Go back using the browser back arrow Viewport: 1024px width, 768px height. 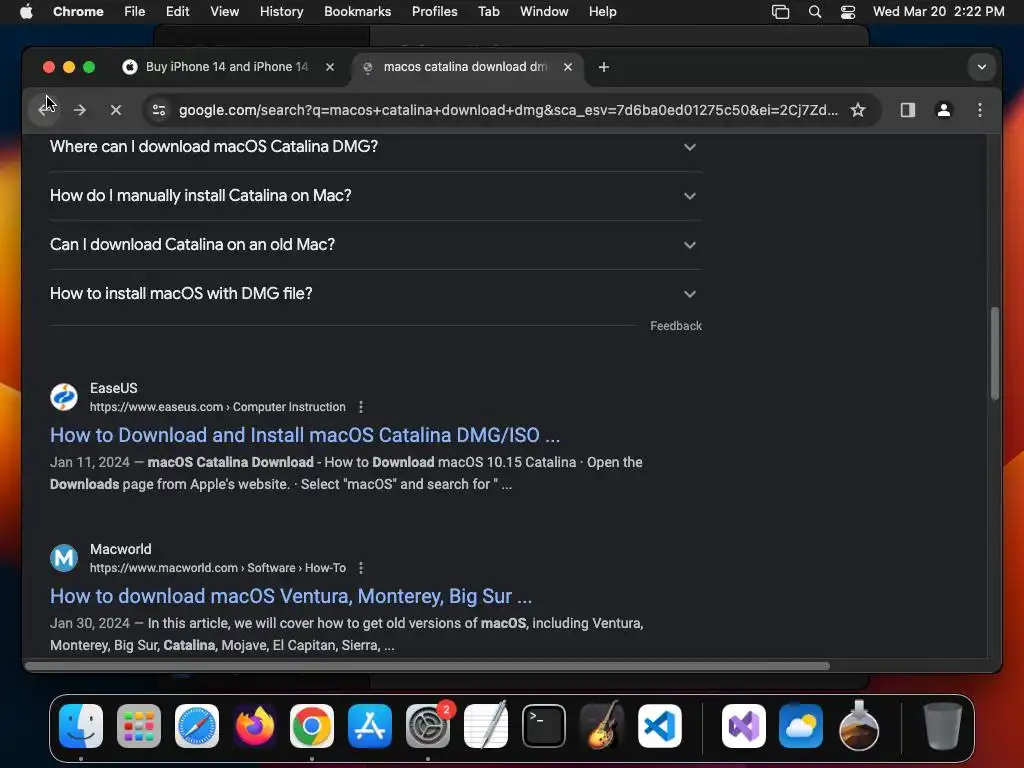click(44, 110)
